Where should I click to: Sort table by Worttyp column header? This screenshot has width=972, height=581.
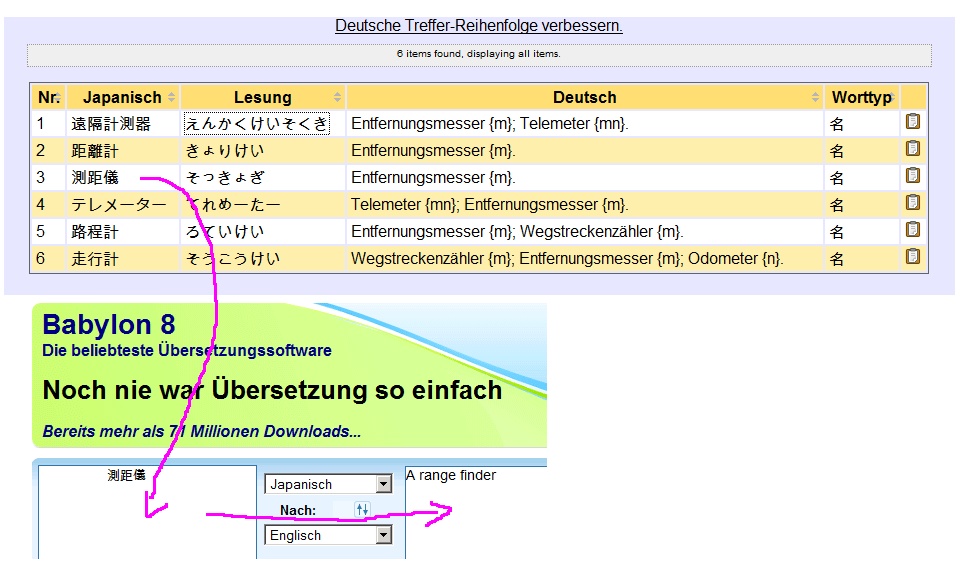[x=862, y=97]
